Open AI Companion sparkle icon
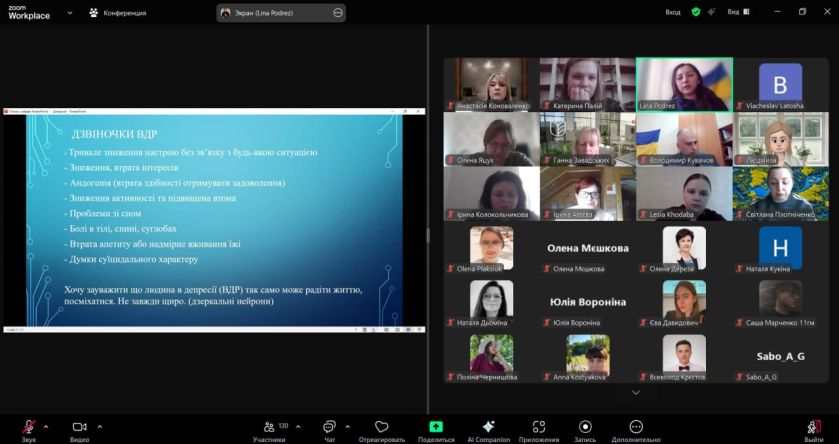Viewport: 839px width, 444px height. coord(488,427)
